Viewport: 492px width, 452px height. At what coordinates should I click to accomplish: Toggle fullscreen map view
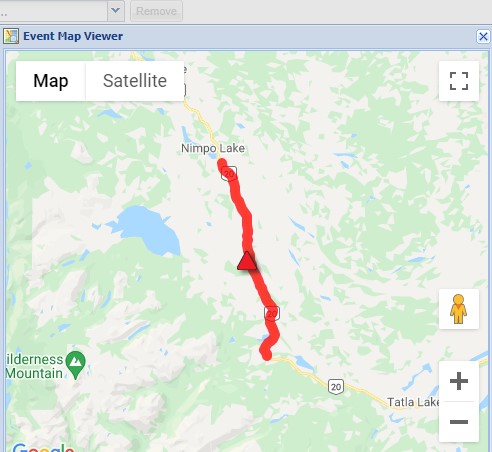(x=459, y=81)
